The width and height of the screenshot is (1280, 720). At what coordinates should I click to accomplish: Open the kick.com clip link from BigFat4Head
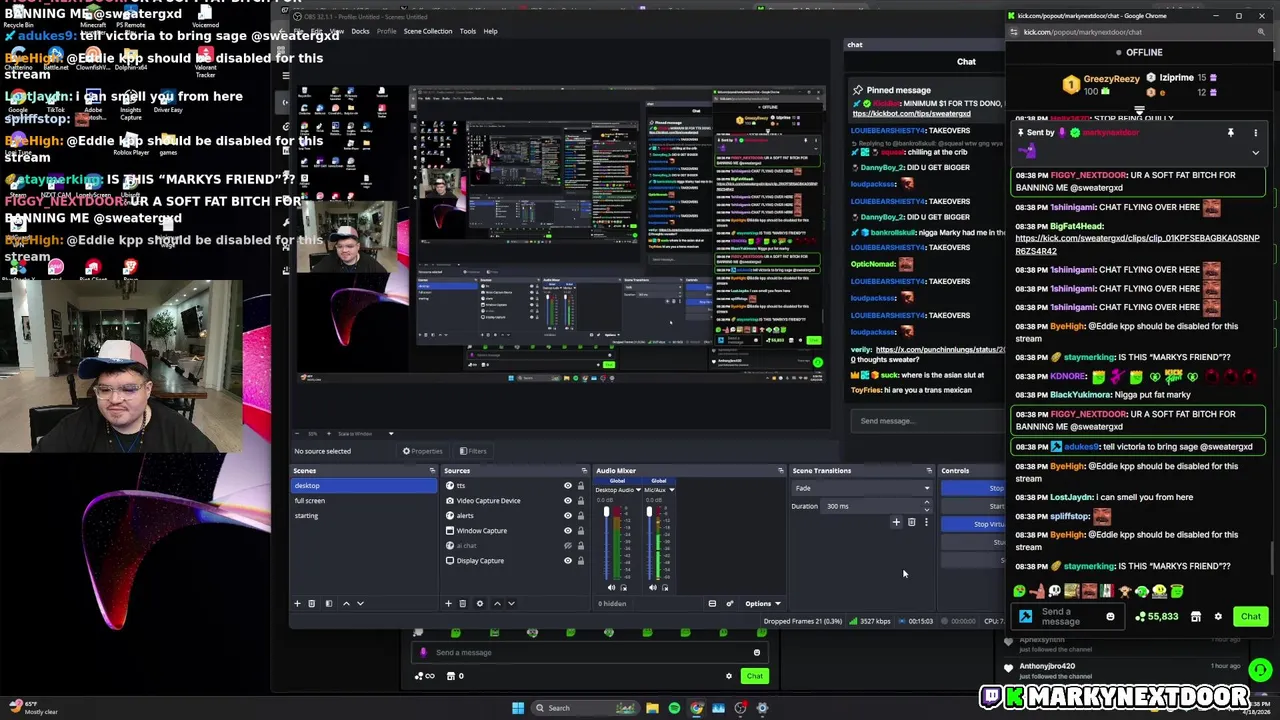point(1137,245)
